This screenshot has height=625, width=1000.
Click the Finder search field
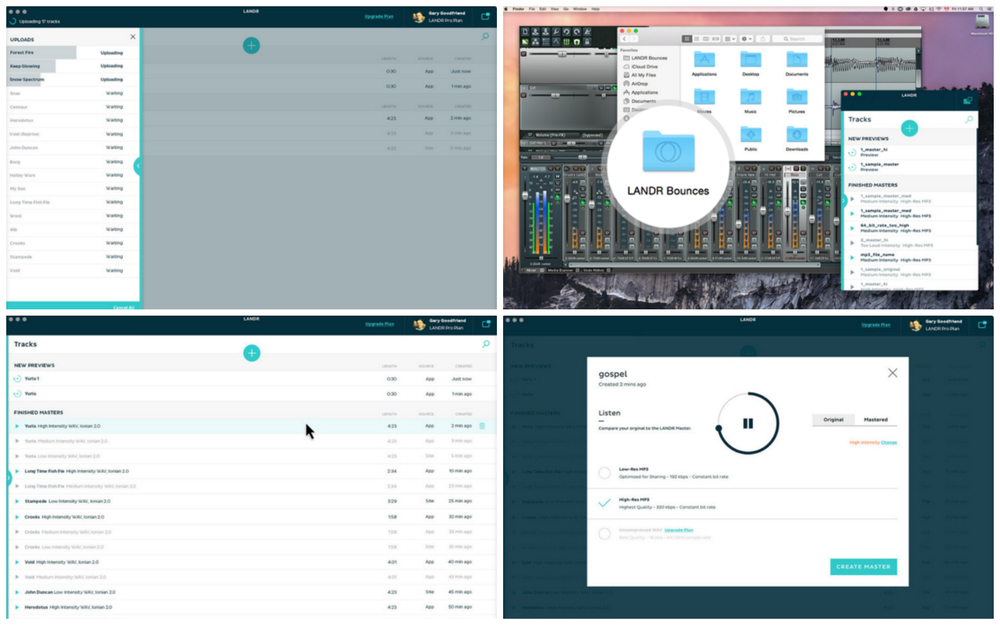click(x=795, y=38)
